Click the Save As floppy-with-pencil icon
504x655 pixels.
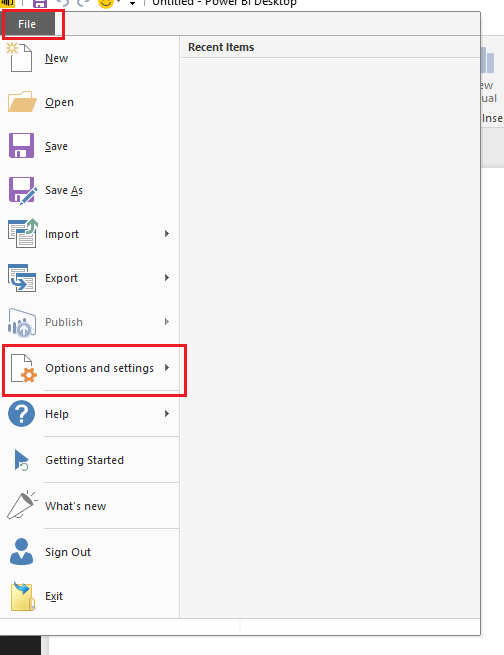[23, 190]
